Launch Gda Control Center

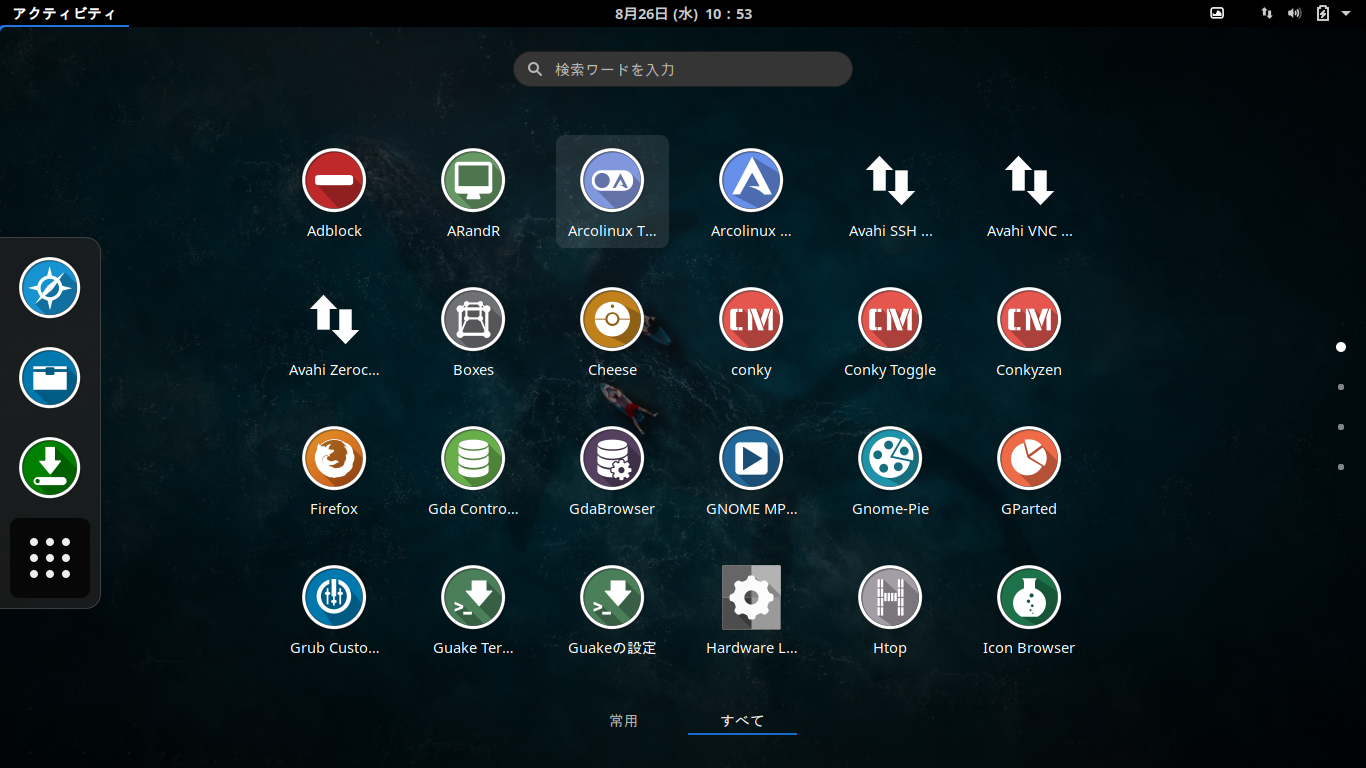[x=473, y=459]
